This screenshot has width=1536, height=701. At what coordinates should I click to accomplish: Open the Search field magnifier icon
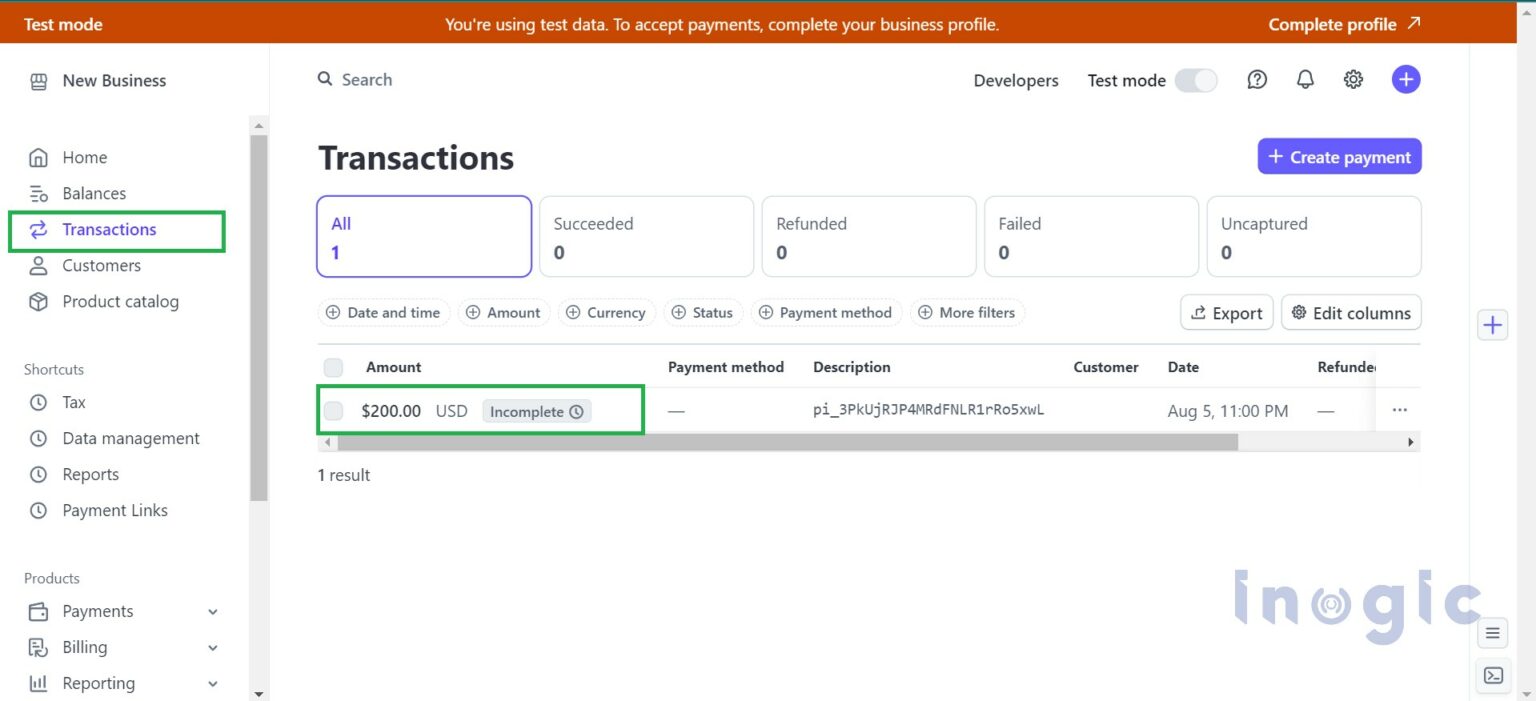pos(324,78)
